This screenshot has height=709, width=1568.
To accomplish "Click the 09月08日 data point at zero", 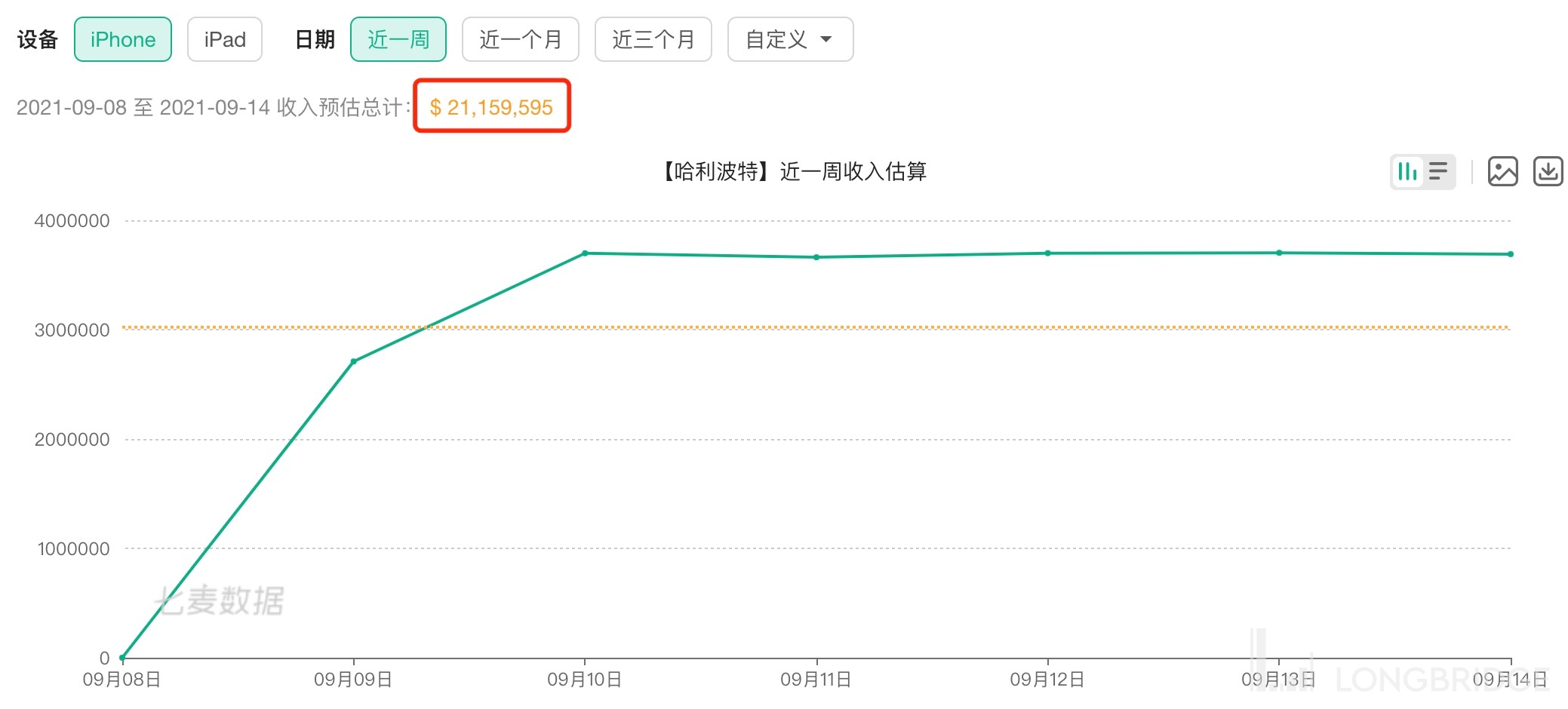I will 122,658.
